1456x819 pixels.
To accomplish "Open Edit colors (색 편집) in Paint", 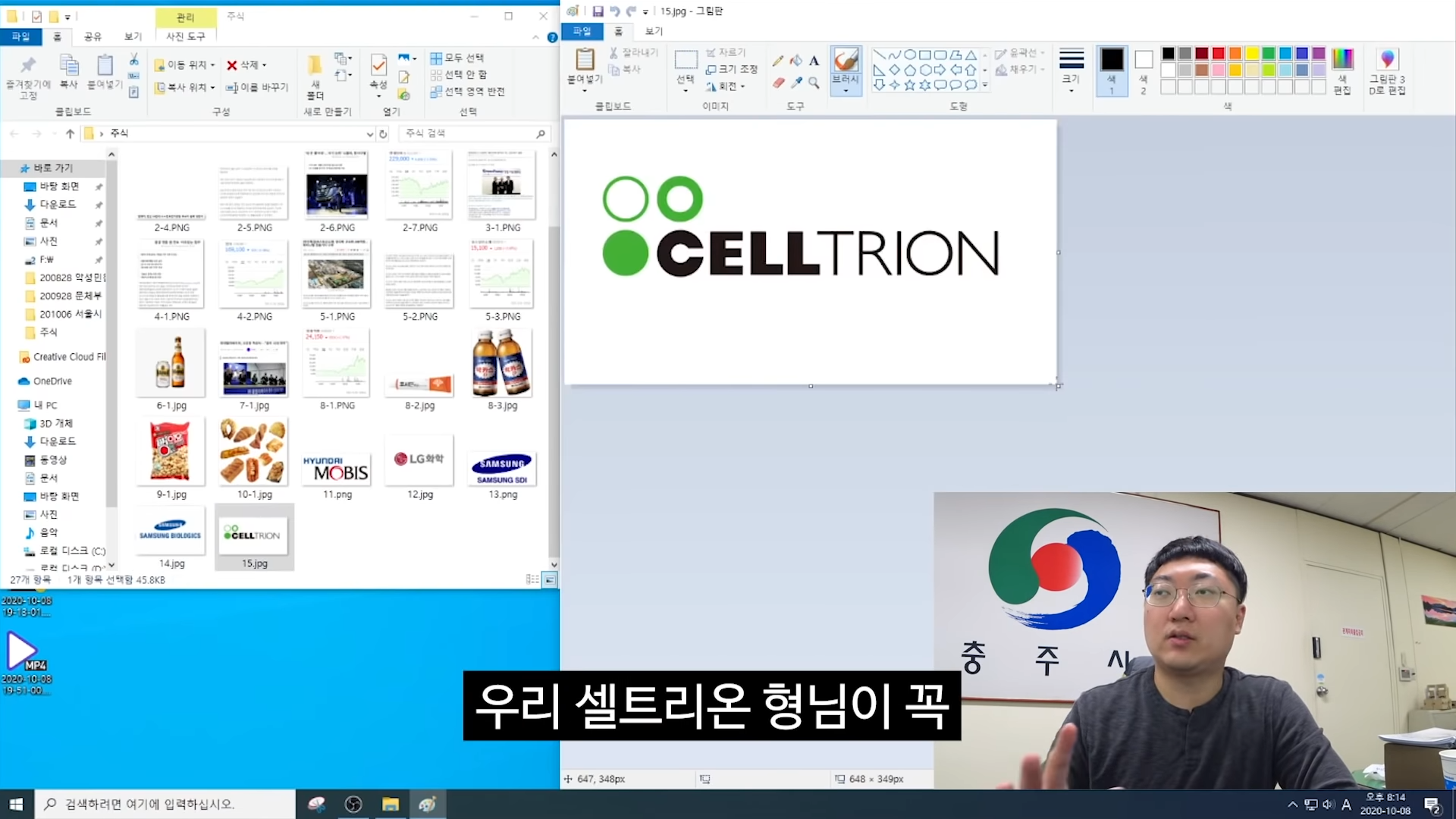I will [x=1342, y=71].
